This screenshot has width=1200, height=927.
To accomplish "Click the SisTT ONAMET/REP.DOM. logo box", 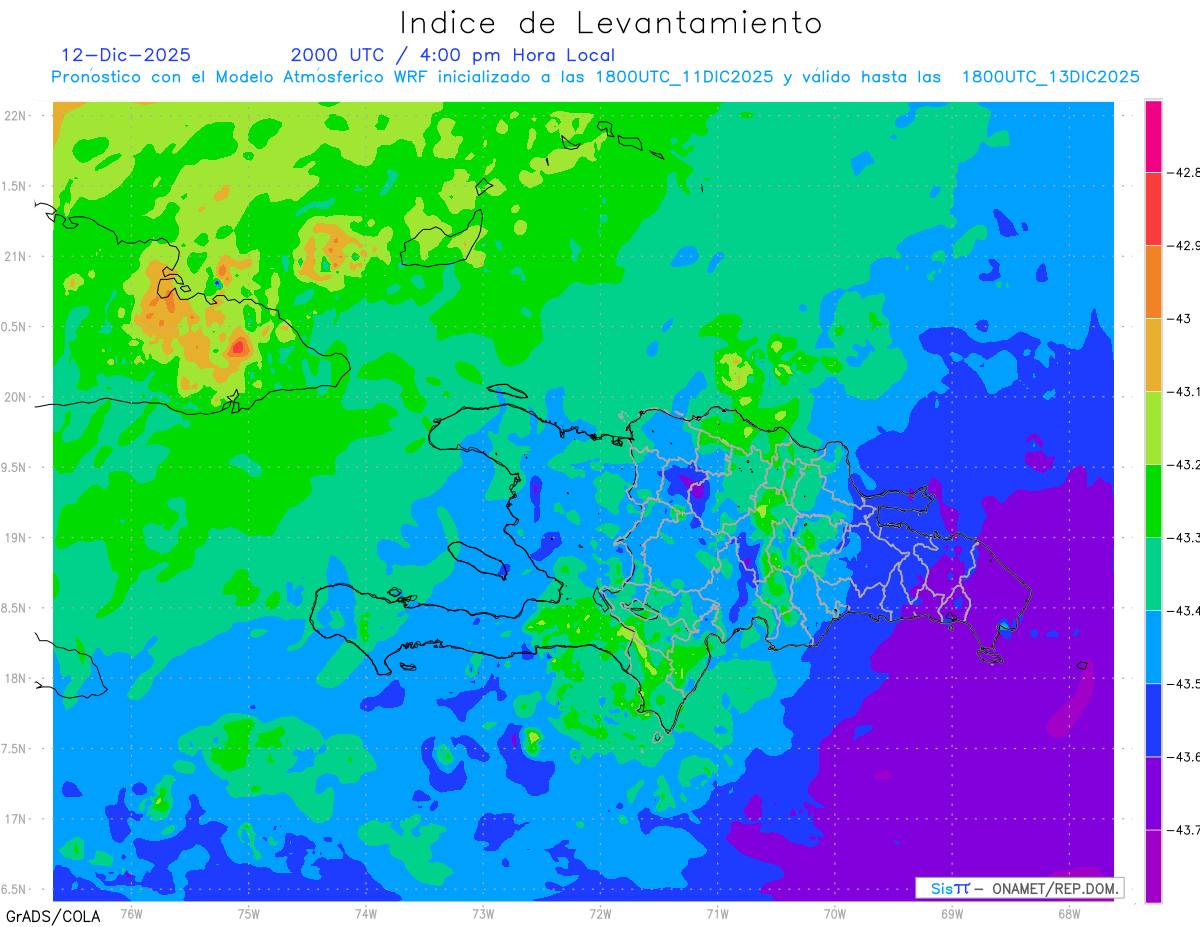I will pyautogui.click(x=1019, y=888).
